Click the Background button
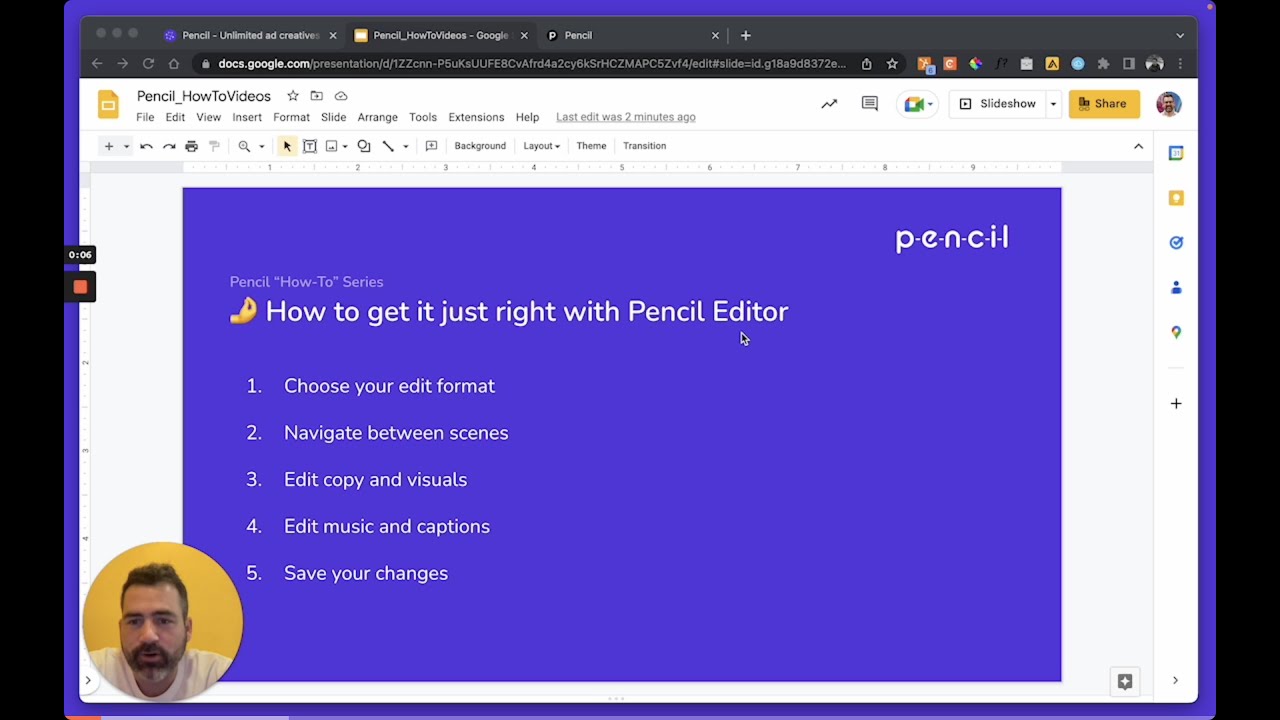 (480, 146)
